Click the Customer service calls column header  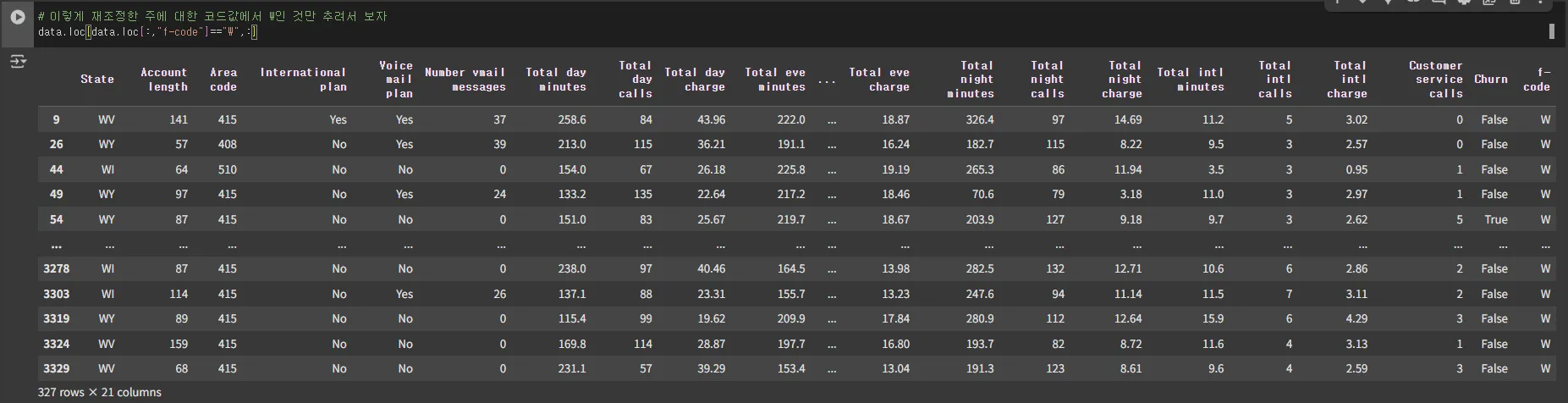coord(1436,79)
